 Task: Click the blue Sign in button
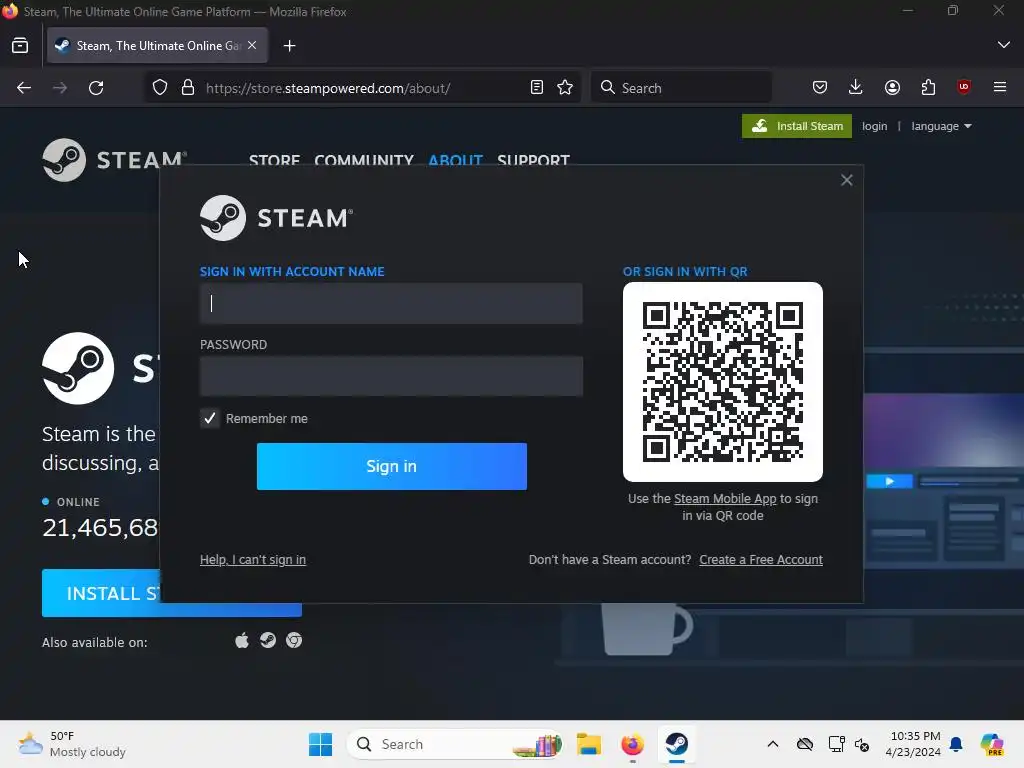[392, 466]
